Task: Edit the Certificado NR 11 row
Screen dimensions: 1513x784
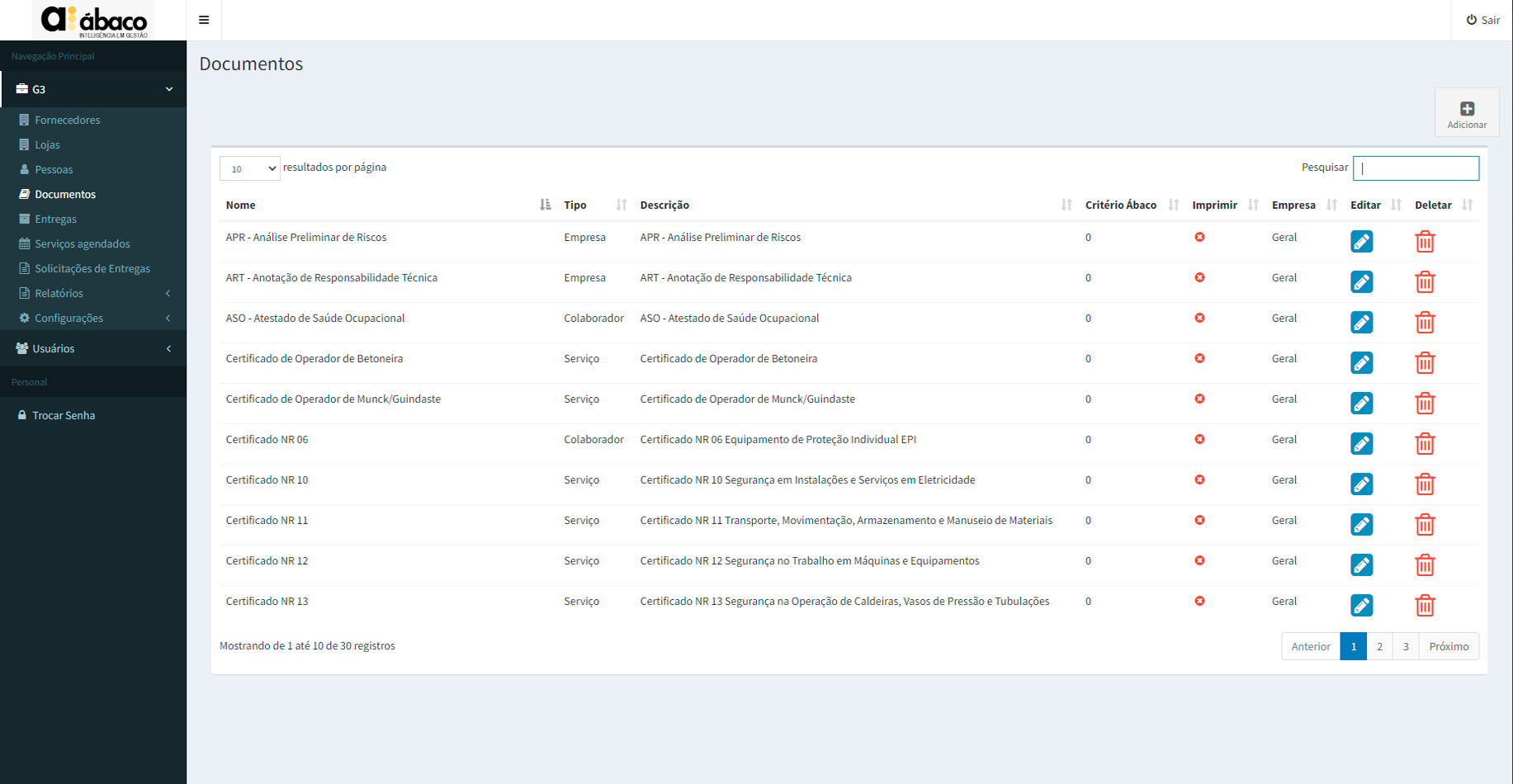Action: click(x=1362, y=525)
